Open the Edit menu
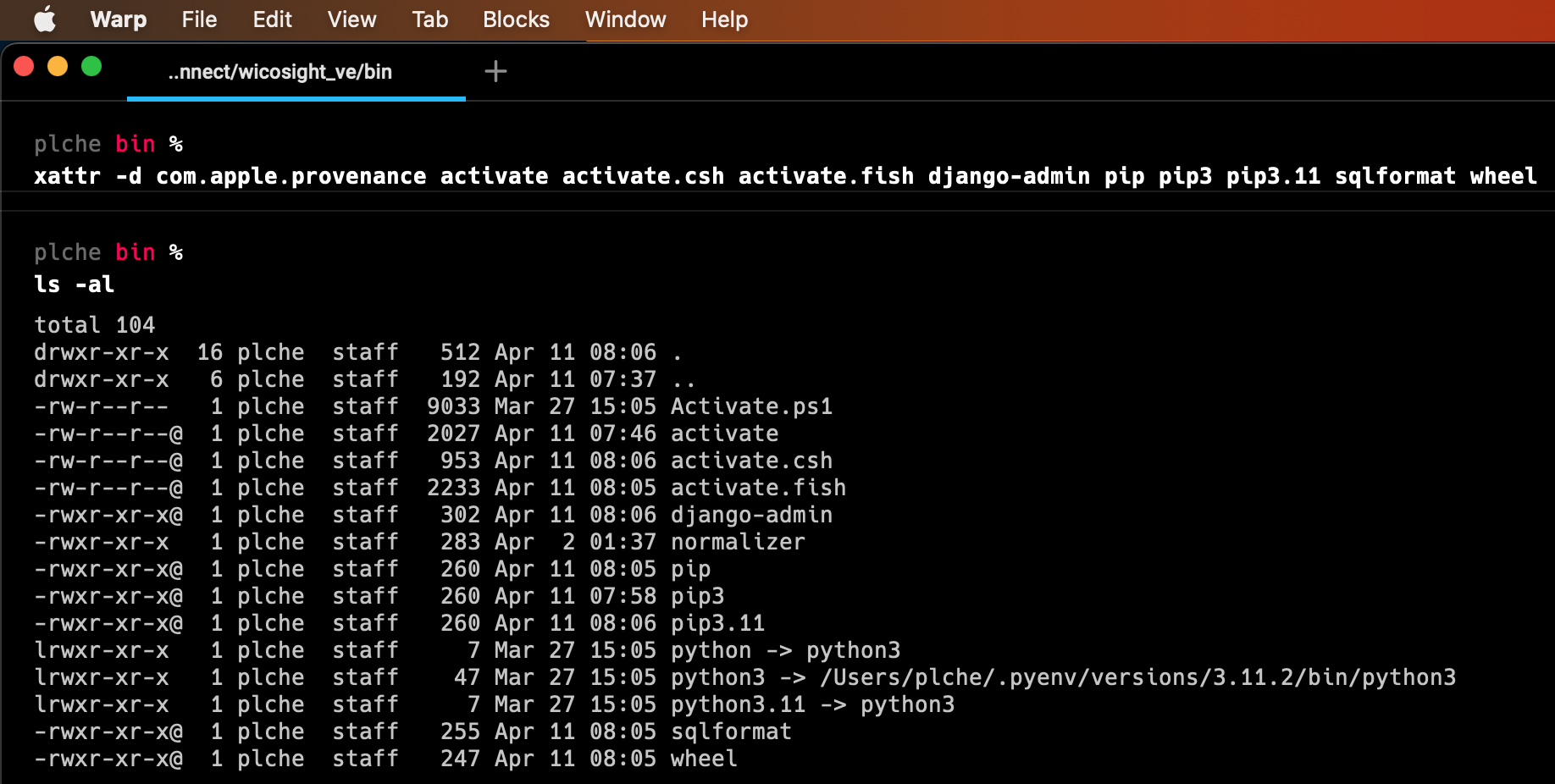Screen dimensions: 1555x784 click(272, 19)
